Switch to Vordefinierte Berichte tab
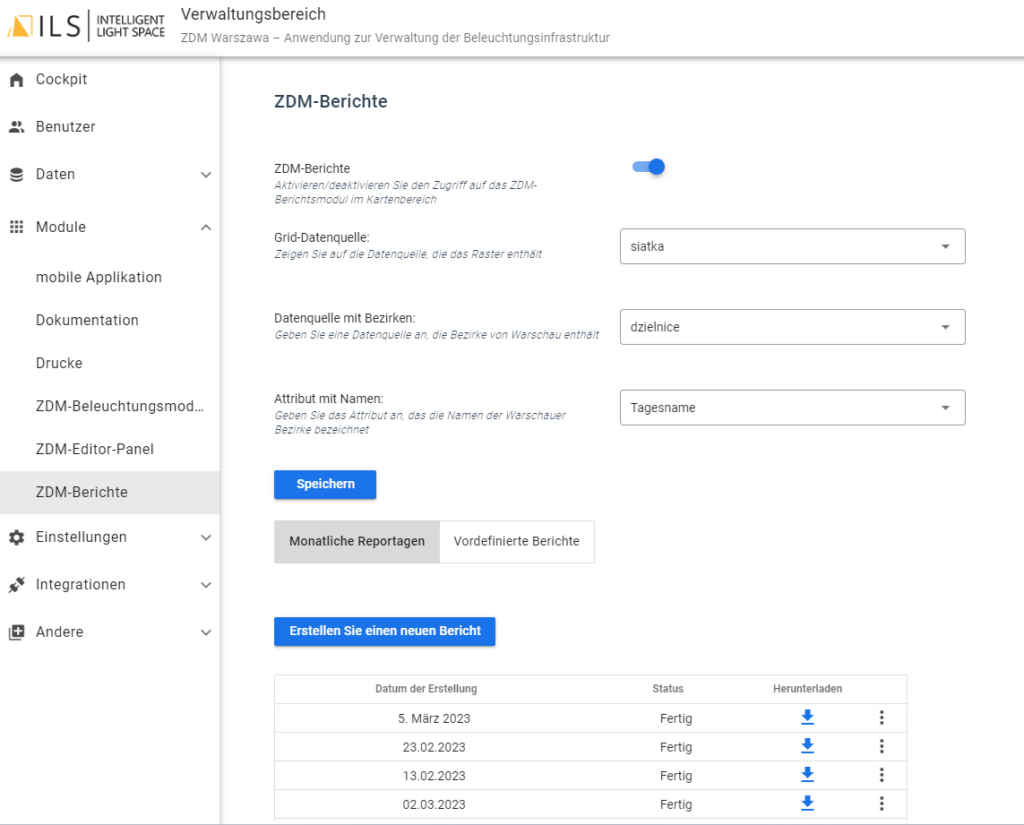Image resolution: width=1024 pixels, height=825 pixels. click(516, 541)
